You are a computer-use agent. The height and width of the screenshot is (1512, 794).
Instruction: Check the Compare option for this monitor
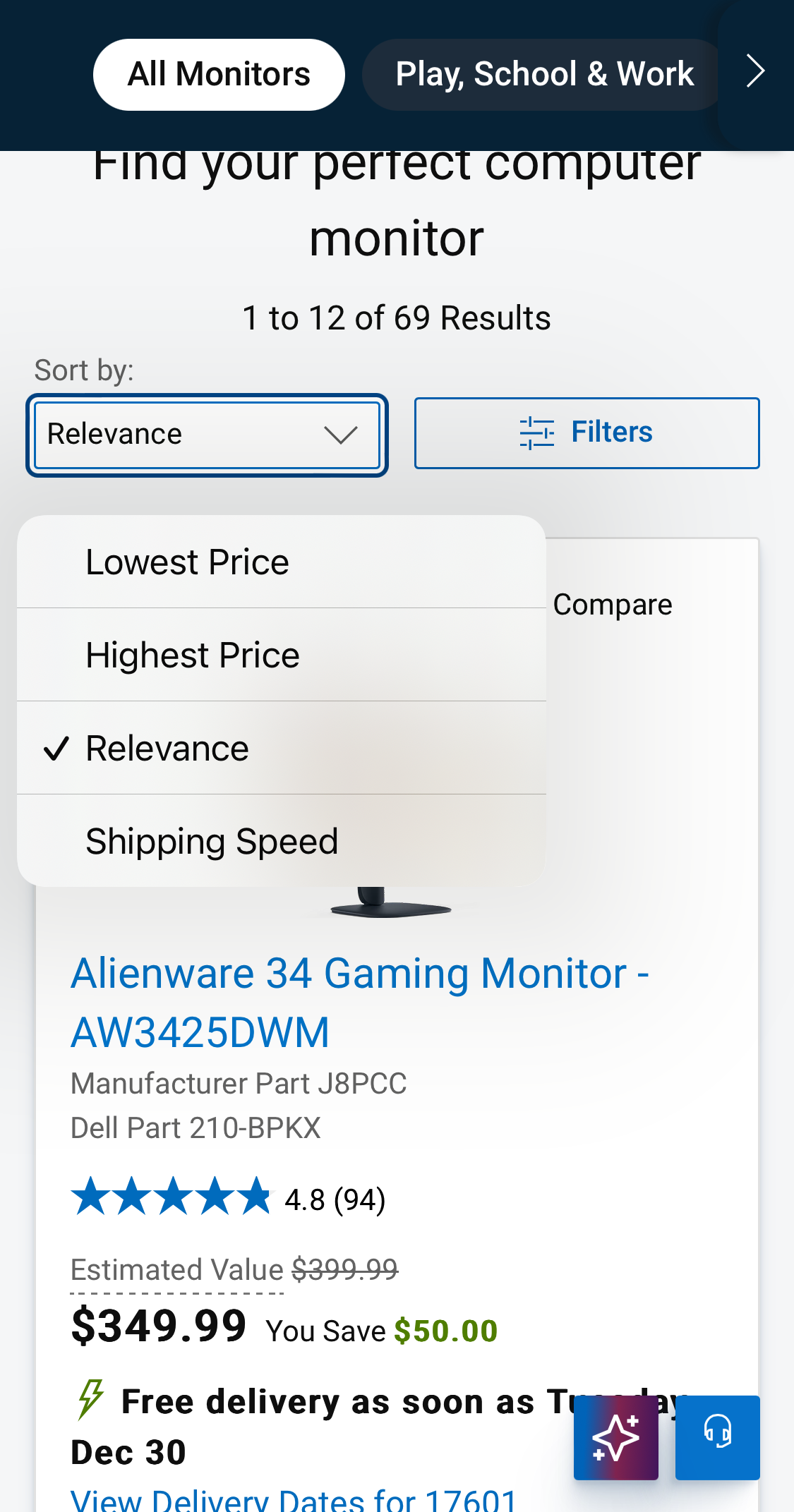pyautogui.click(x=613, y=604)
